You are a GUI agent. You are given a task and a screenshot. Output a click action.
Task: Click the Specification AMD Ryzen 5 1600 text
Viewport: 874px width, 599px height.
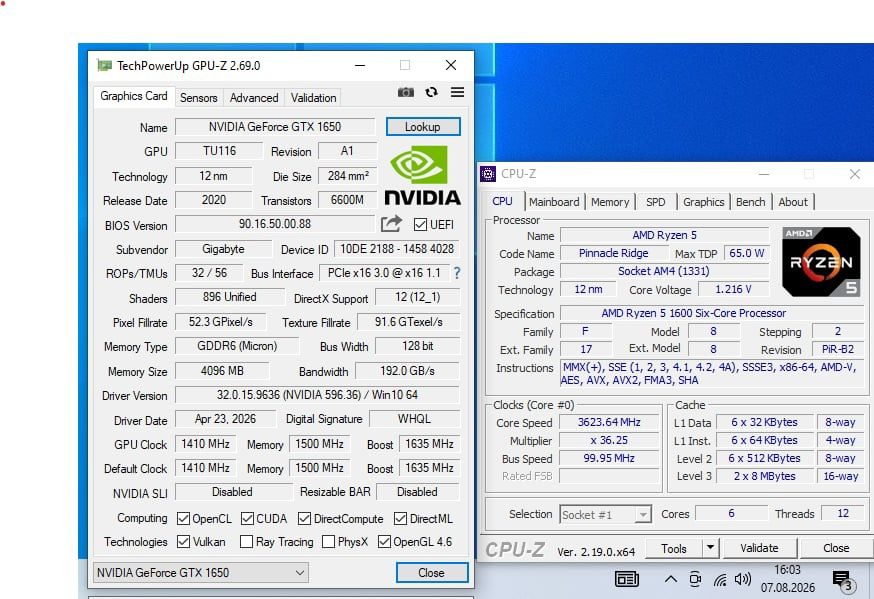[x=693, y=313]
